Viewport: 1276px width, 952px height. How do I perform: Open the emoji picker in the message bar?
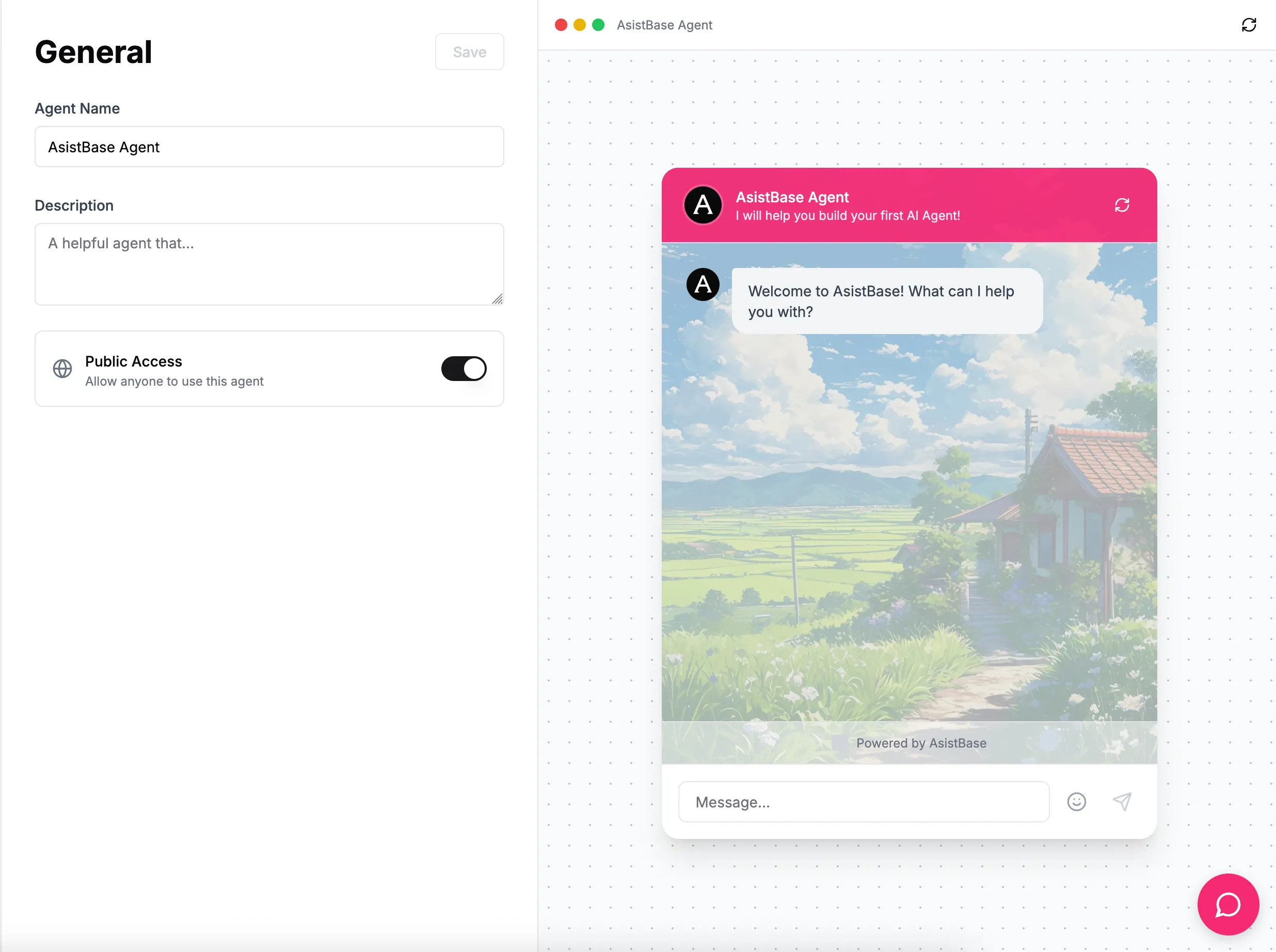click(1076, 802)
